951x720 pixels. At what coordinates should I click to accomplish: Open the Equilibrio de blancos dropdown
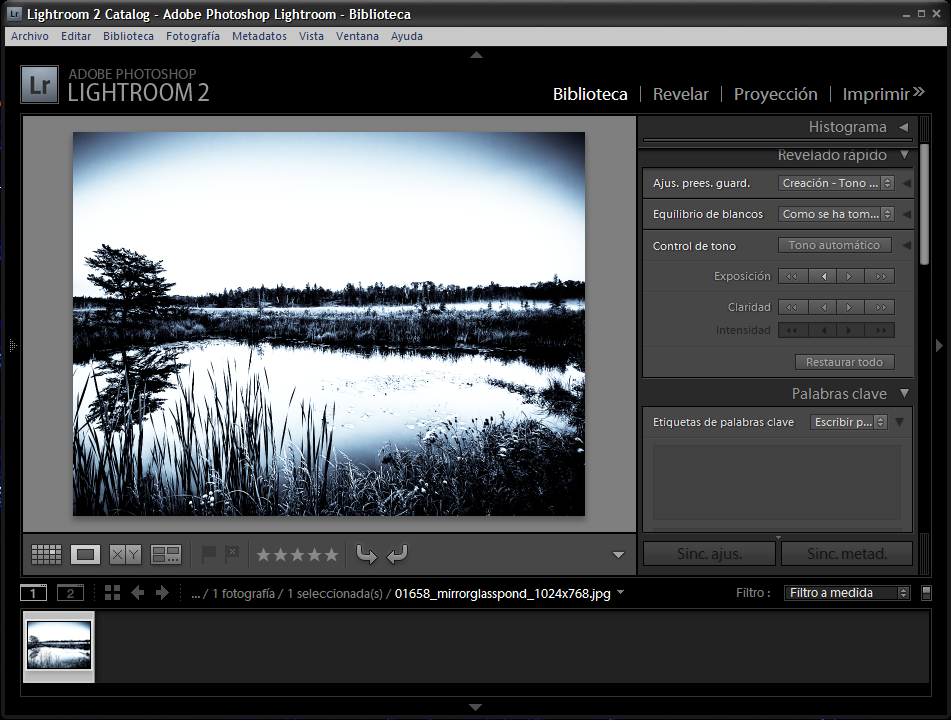click(x=835, y=214)
